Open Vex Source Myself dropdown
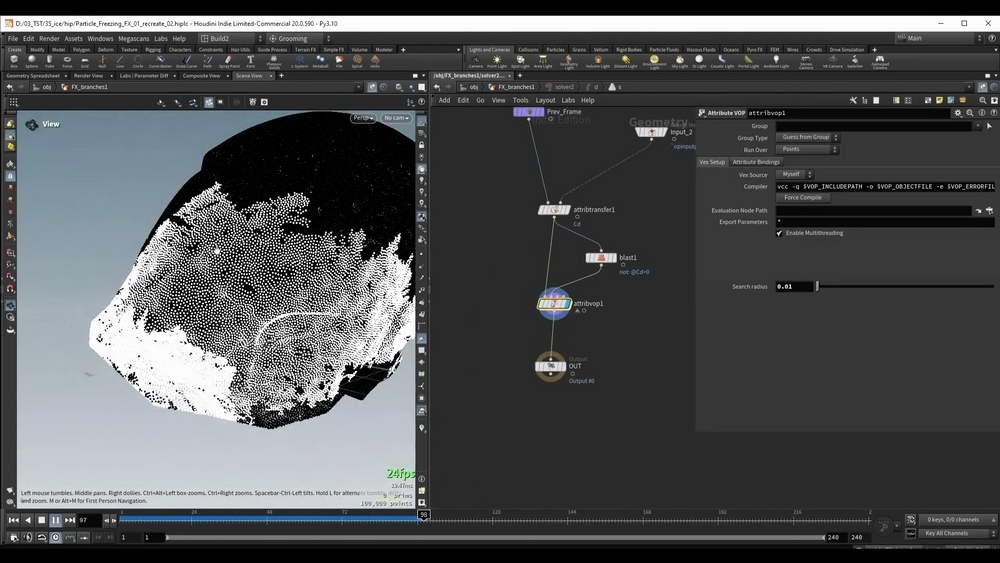 coord(795,174)
